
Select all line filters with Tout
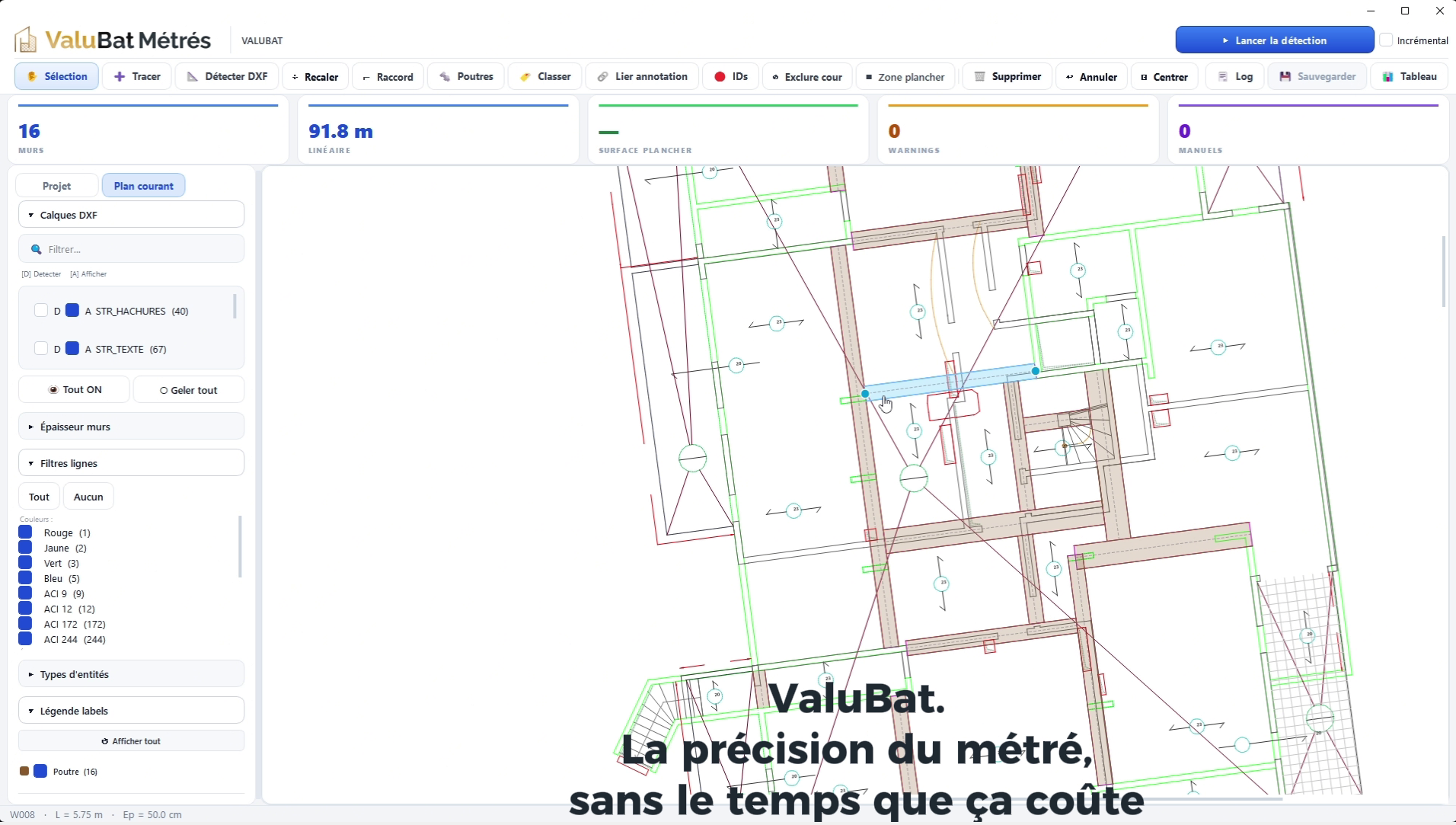[39, 497]
